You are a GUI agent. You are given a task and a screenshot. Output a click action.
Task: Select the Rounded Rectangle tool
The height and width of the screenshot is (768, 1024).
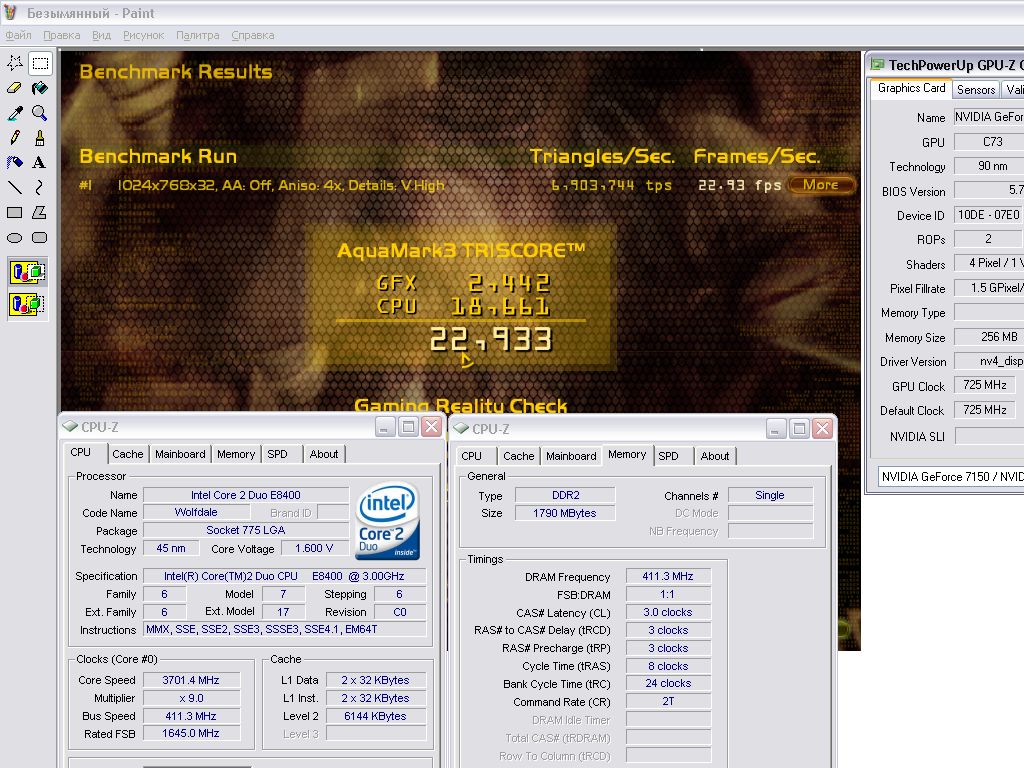coord(40,238)
